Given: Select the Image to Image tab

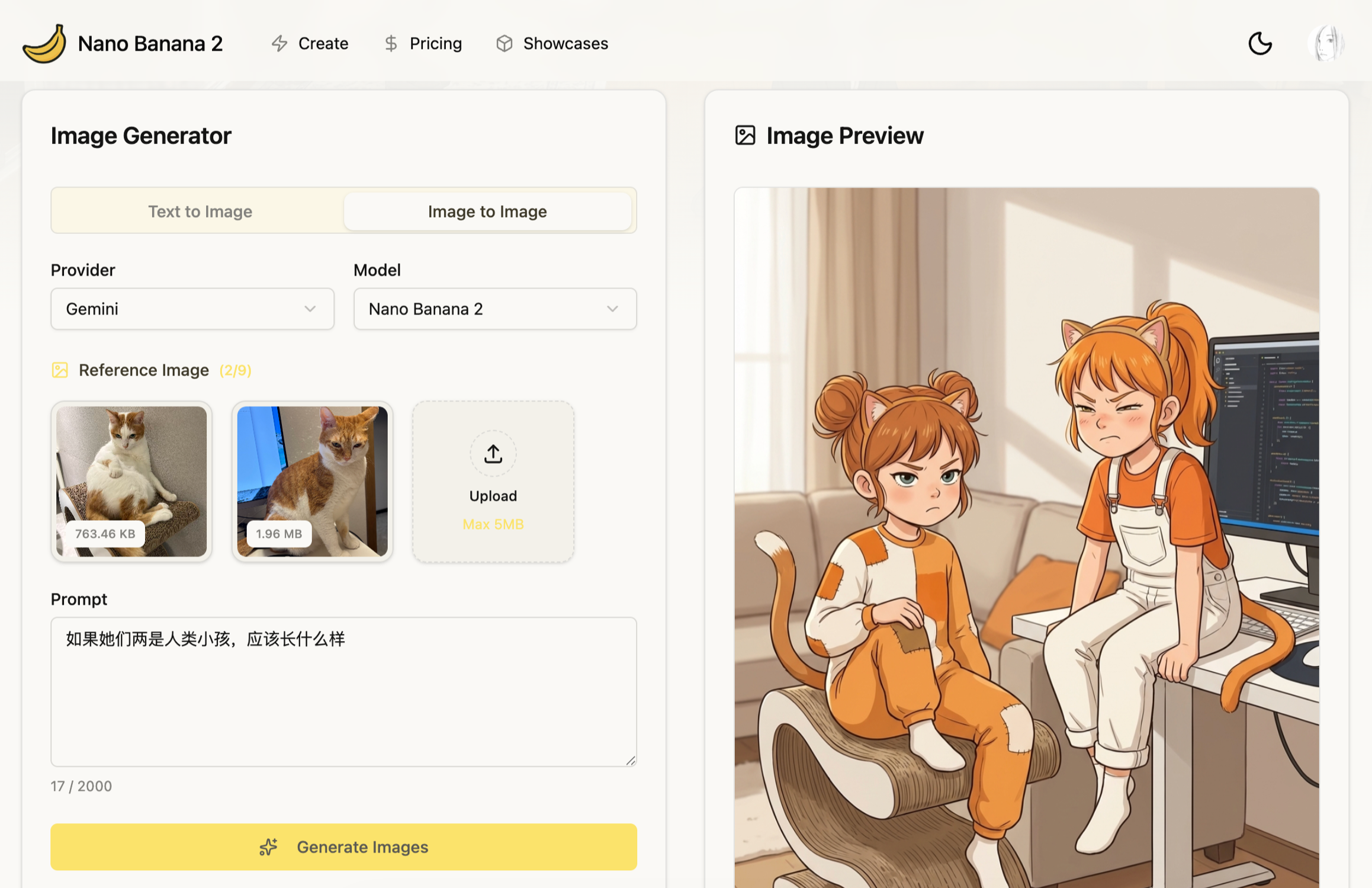Looking at the screenshot, I should pos(487,211).
